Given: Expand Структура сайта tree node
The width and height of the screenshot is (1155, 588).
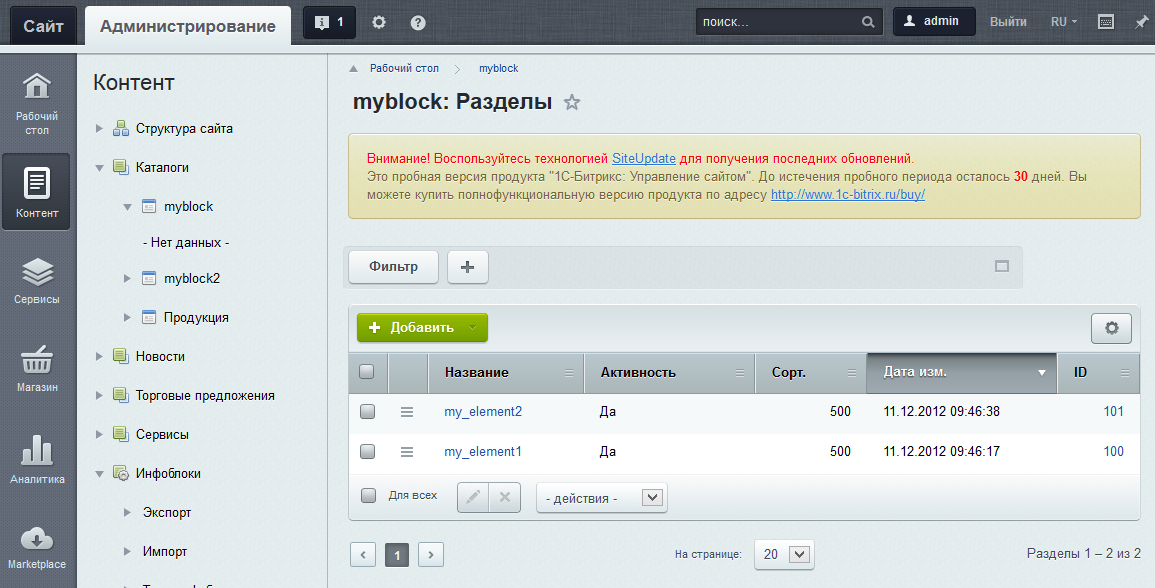Looking at the screenshot, I should [99, 128].
